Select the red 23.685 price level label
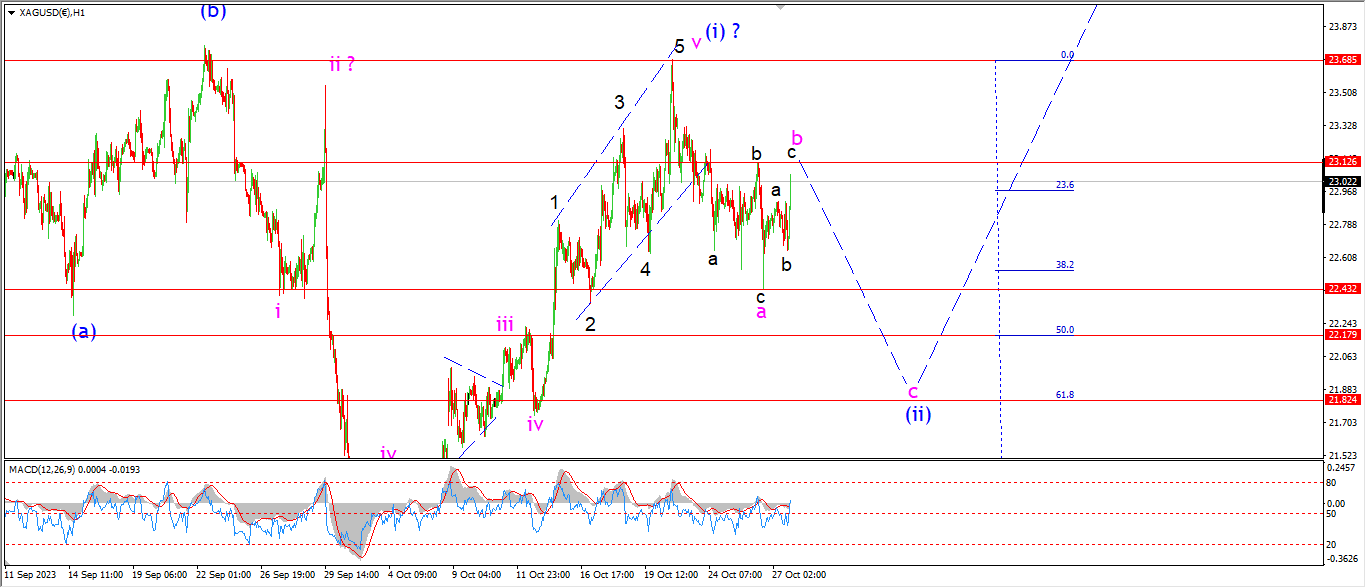This screenshot has width=1366, height=588. 1341,60
